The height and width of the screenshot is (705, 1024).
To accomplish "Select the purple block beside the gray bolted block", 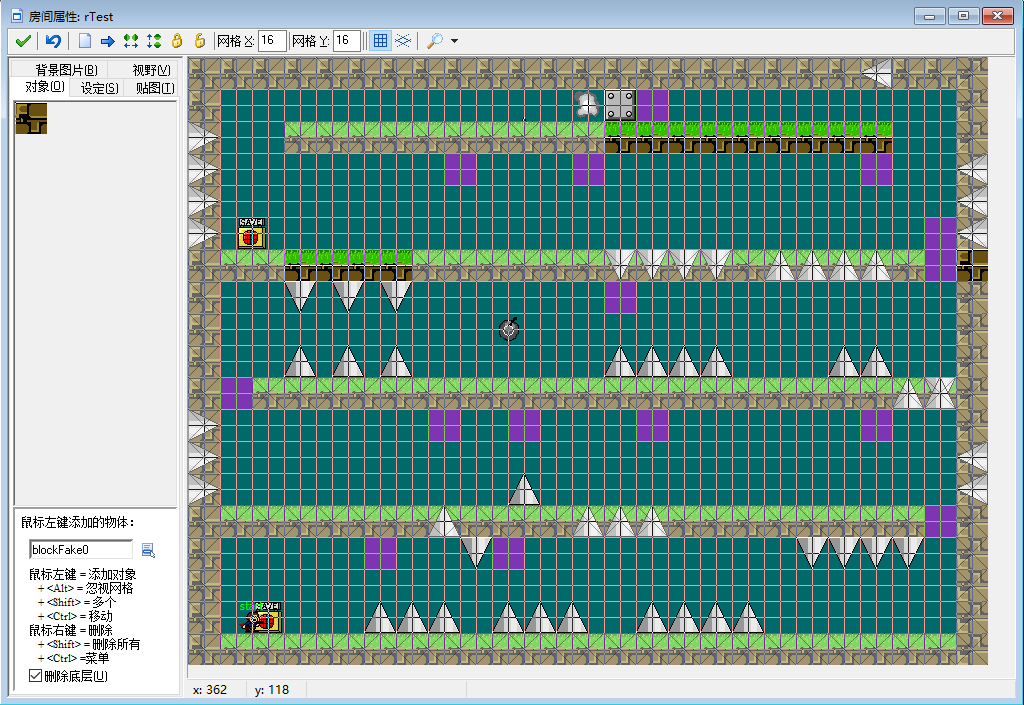I will pyautogui.click(x=652, y=105).
